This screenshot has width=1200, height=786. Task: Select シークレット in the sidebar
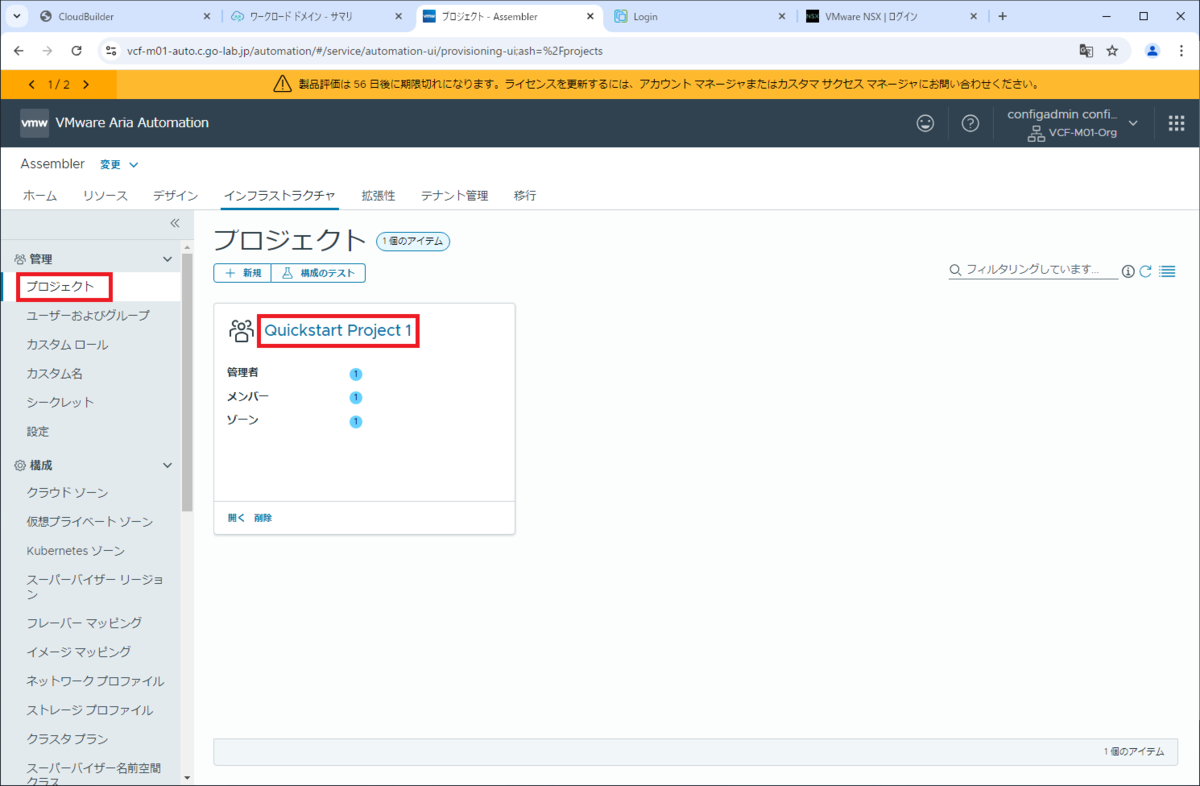(60, 403)
